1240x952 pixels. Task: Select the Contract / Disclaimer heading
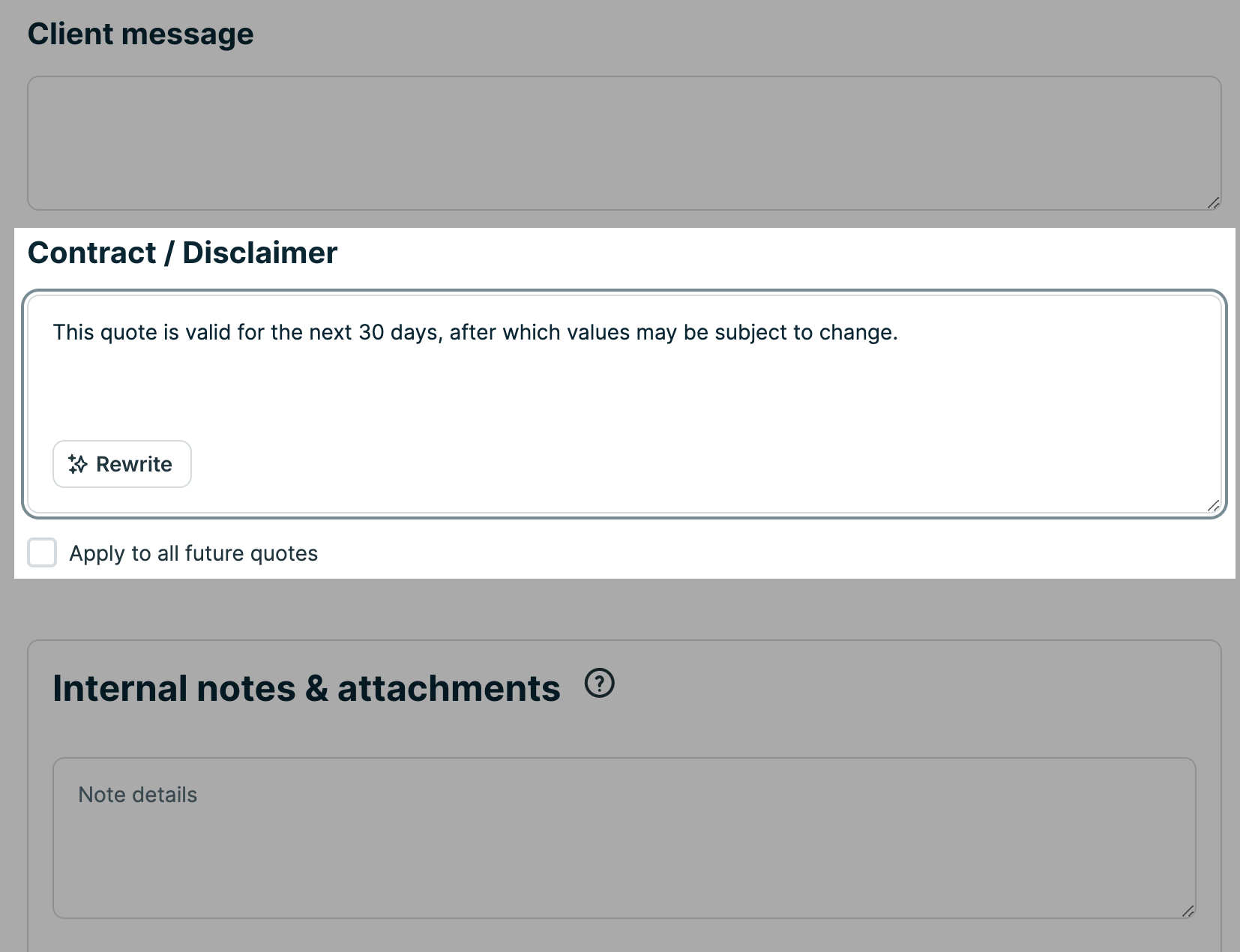point(182,253)
